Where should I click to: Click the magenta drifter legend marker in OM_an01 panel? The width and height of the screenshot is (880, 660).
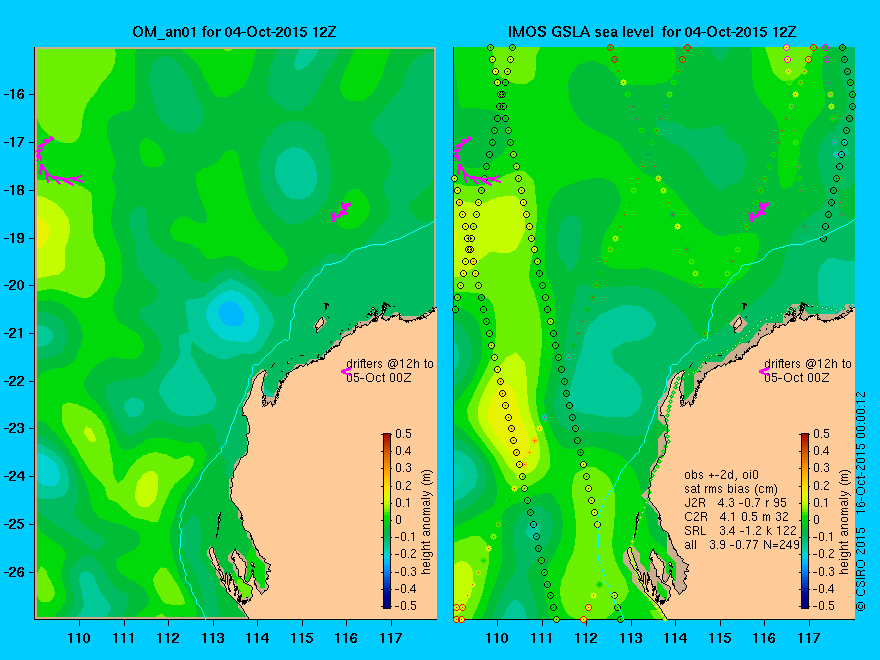[x=346, y=371]
